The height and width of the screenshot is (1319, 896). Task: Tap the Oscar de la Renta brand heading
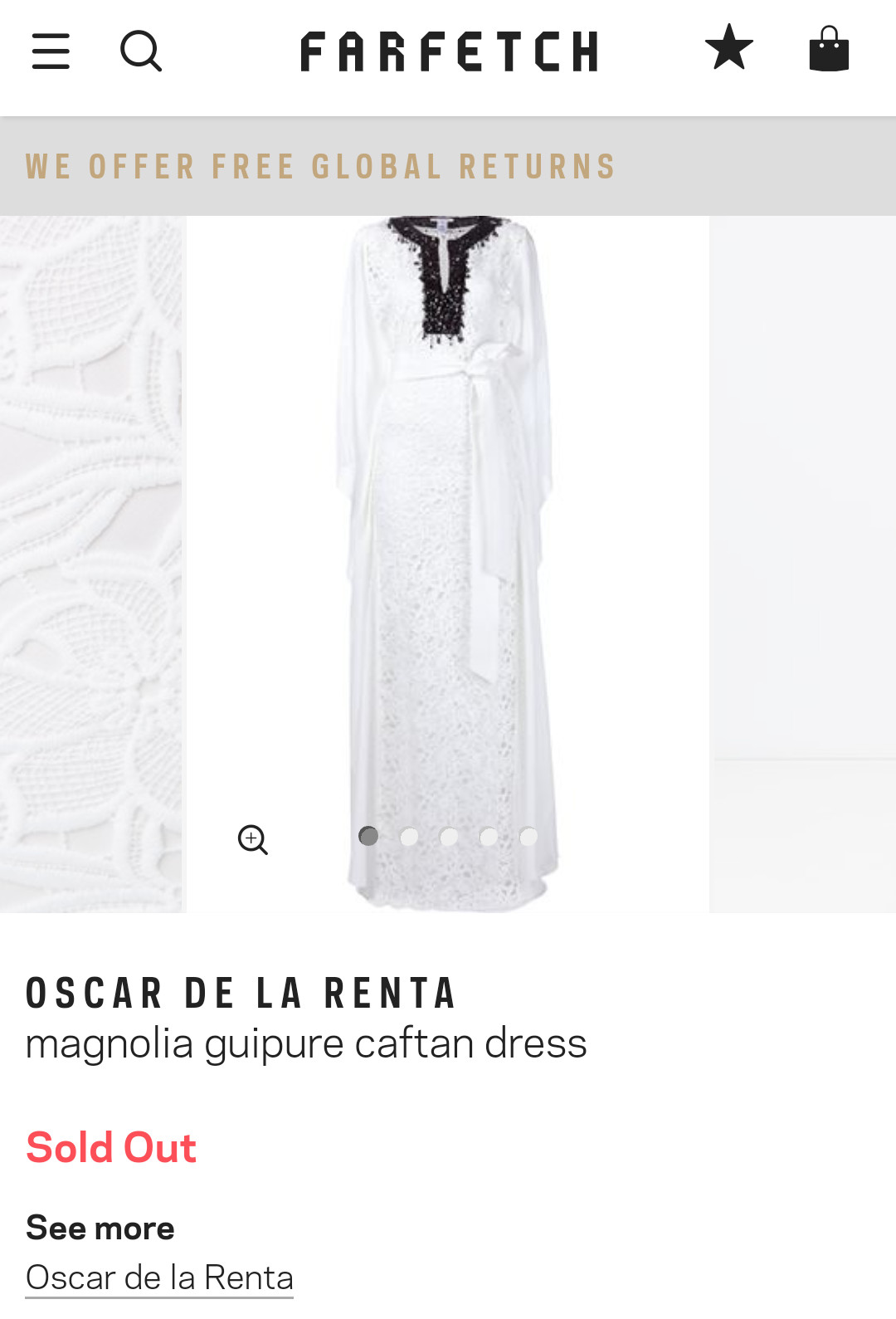(241, 994)
